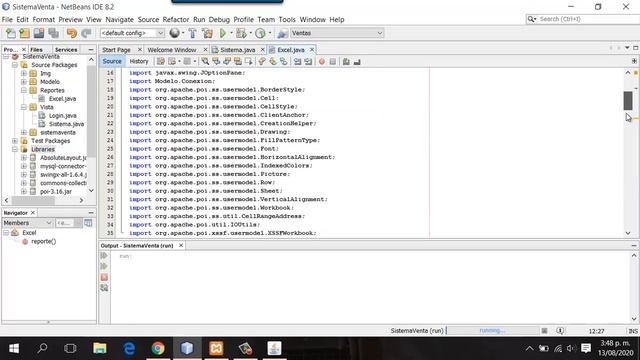Click Find Next Occurrence editor icon
The width and height of the screenshot is (640, 360).
point(227,62)
